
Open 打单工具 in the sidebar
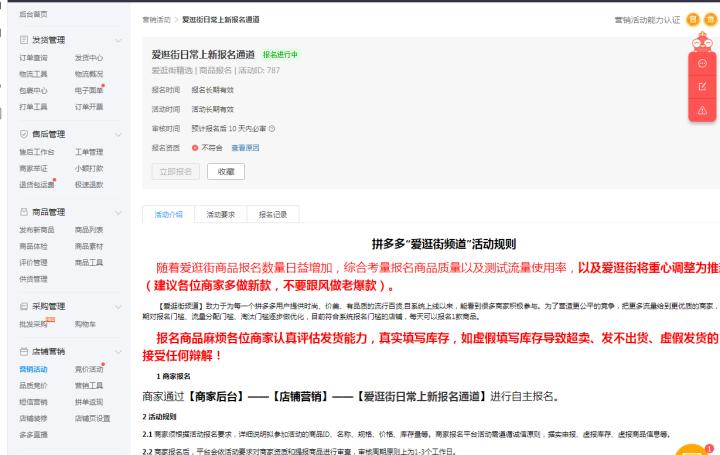click(x=33, y=107)
